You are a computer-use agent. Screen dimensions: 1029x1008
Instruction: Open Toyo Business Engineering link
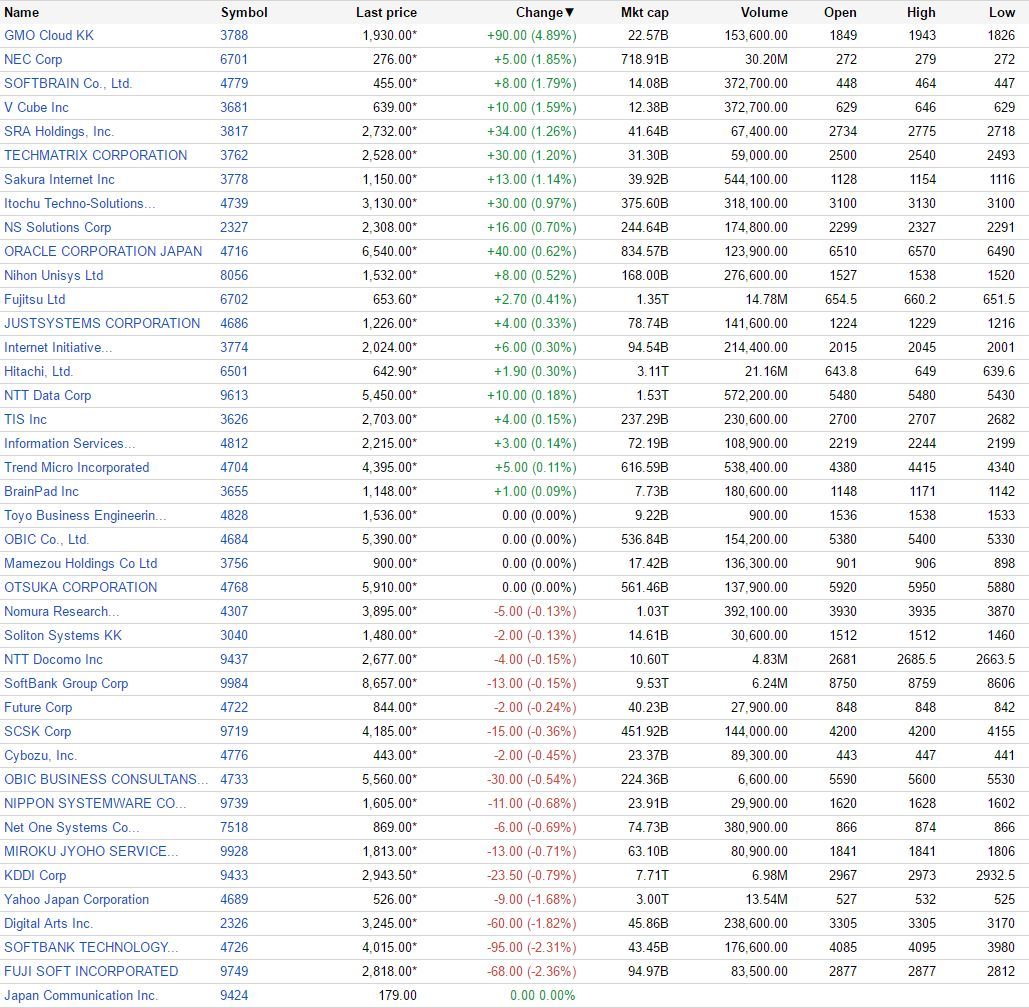[x=85, y=516]
